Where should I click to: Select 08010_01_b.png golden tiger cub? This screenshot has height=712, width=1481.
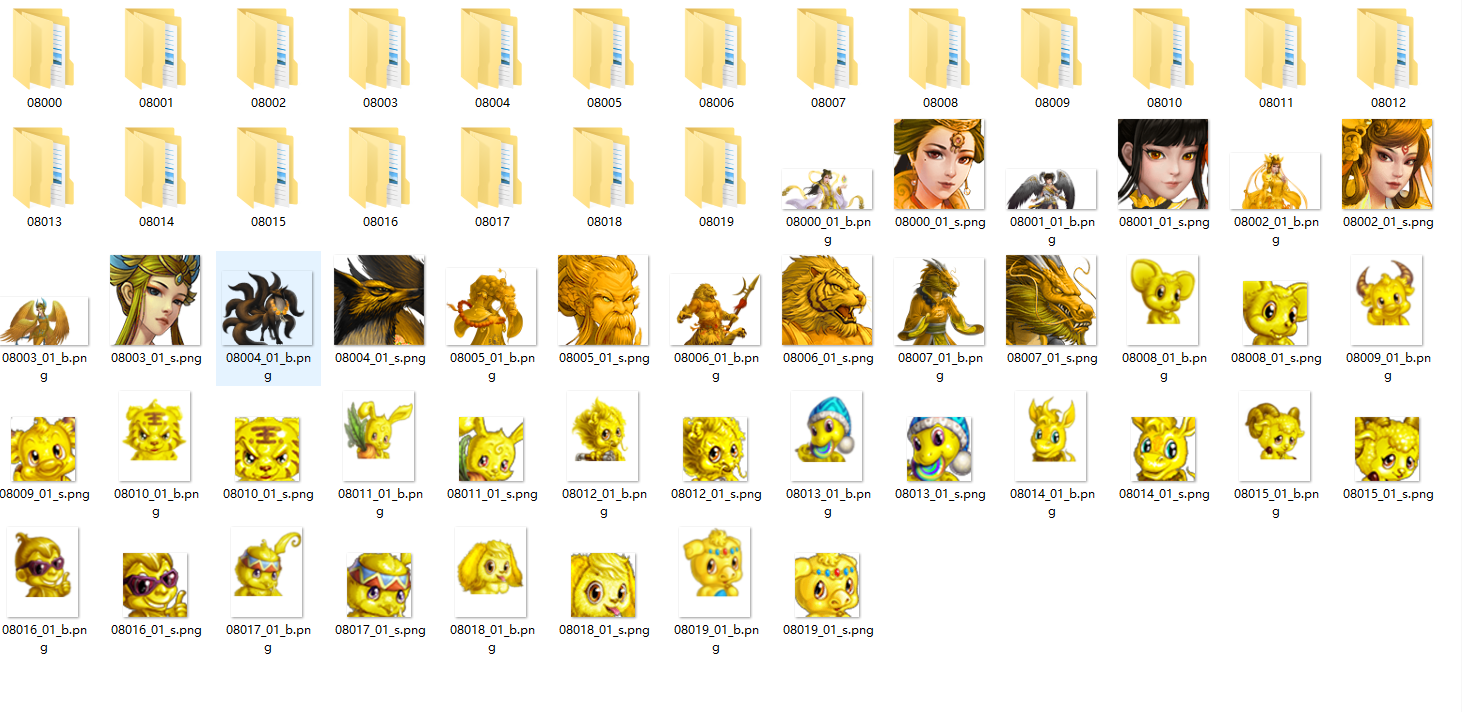tap(154, 436)
